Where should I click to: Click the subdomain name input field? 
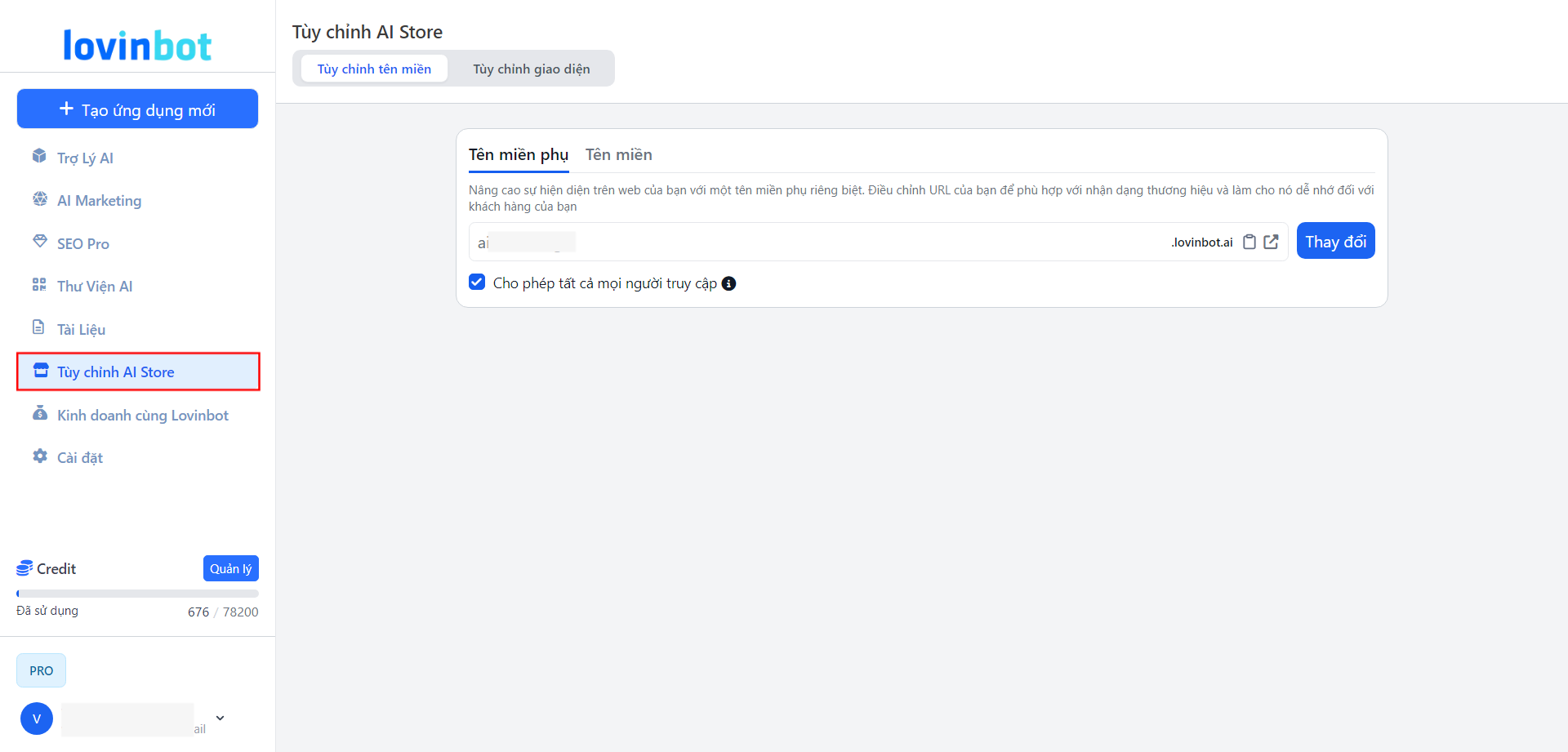pyautogui.click(x=817, y=243)
